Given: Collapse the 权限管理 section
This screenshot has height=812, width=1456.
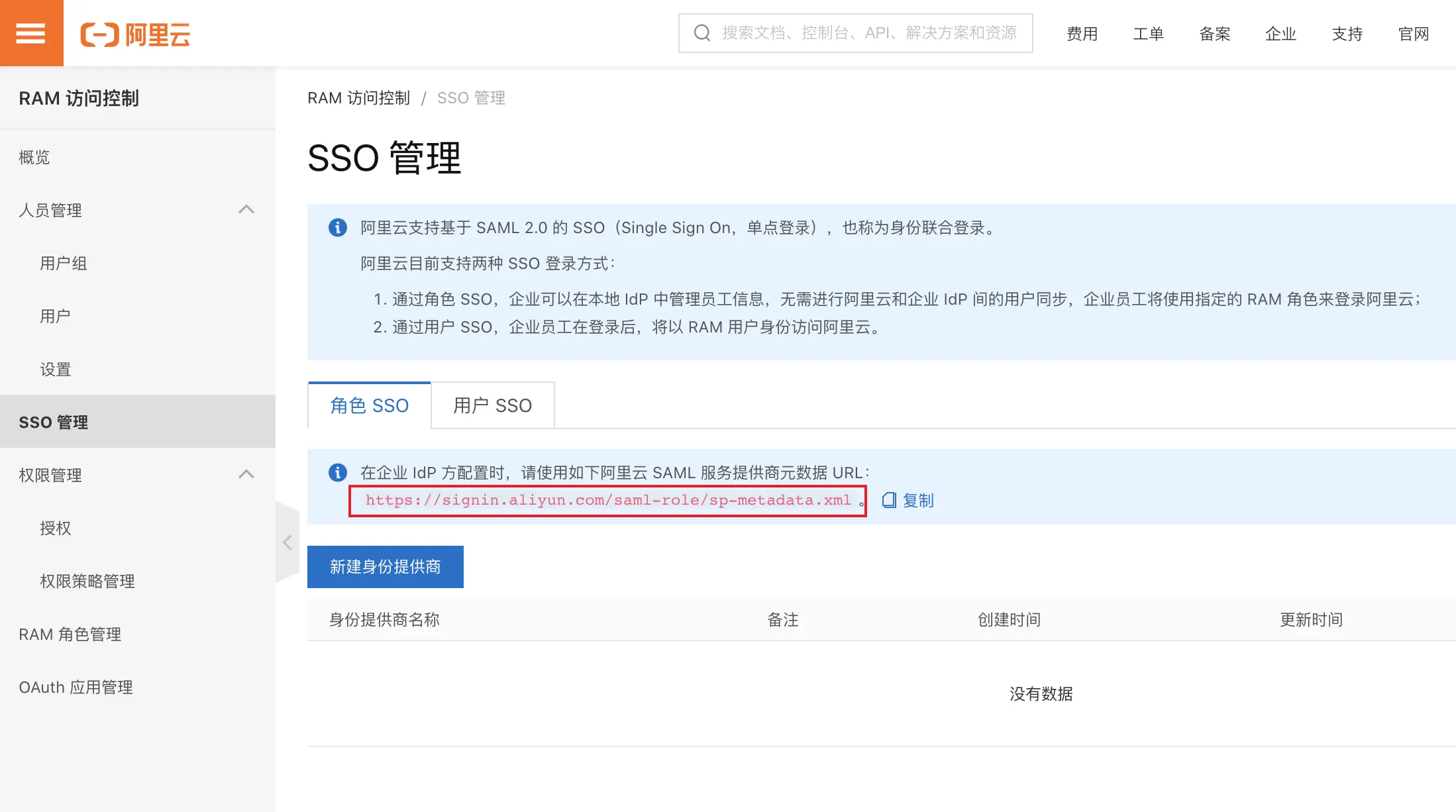Looking at the screenshot, I should coord(246,474).
